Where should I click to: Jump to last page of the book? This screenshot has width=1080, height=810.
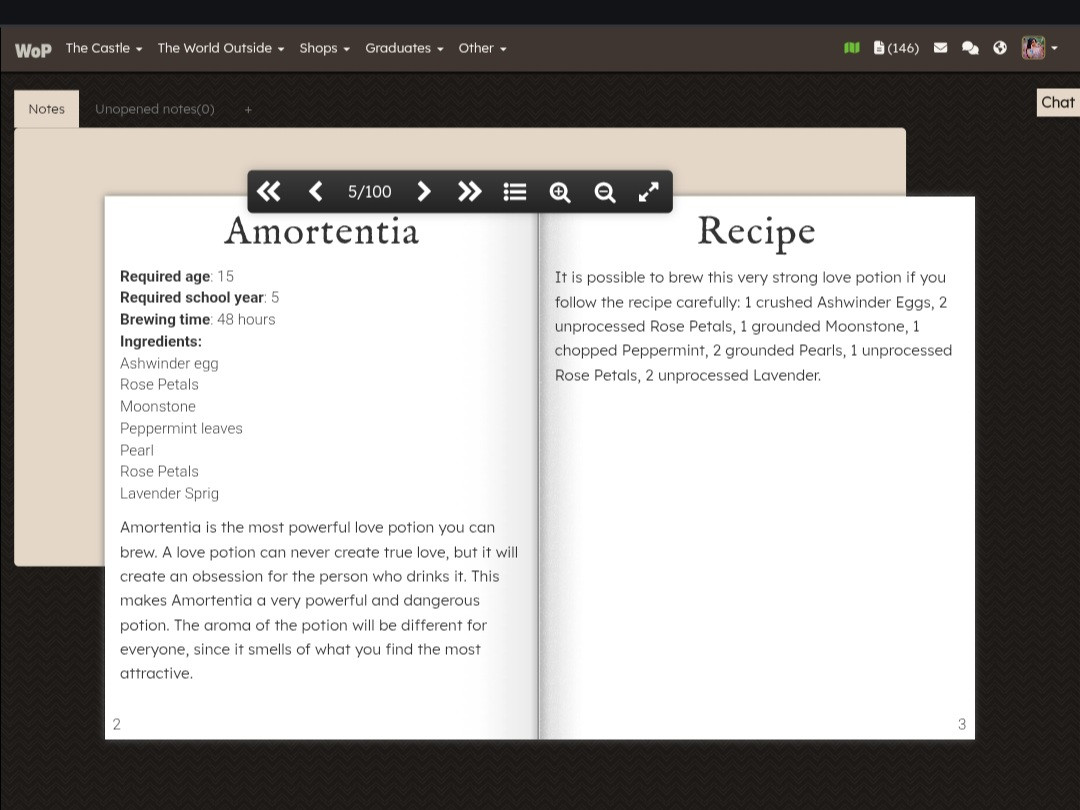[x=470, y=191]
